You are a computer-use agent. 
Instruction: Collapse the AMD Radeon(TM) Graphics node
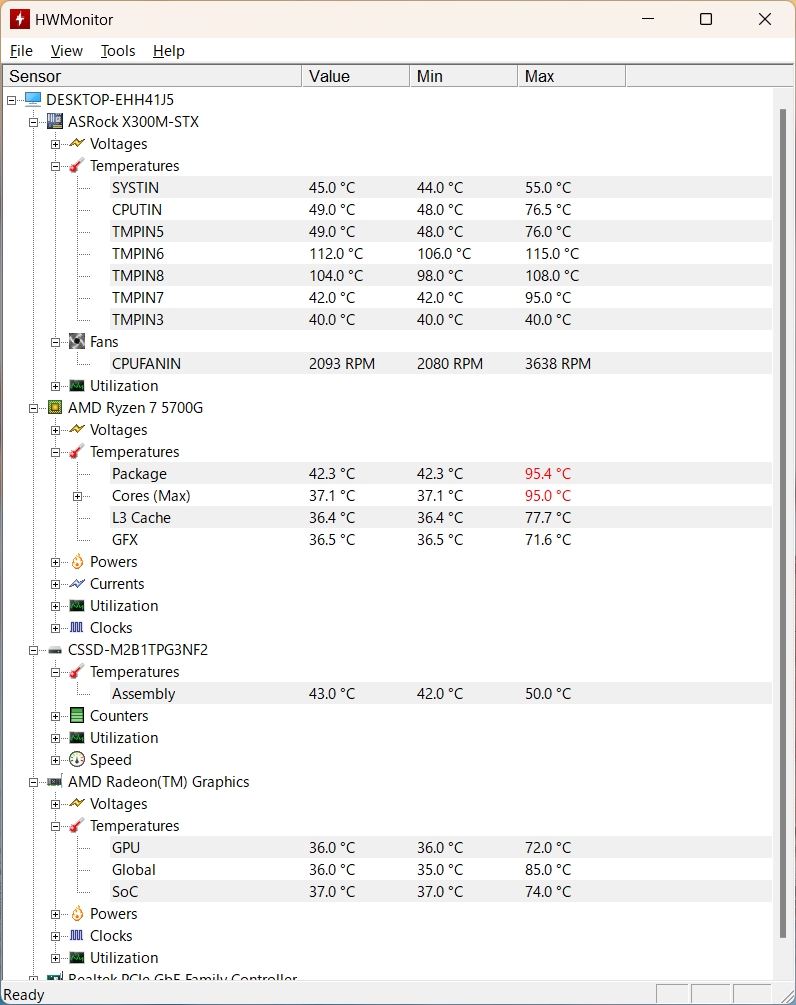(x=33, y=782)
